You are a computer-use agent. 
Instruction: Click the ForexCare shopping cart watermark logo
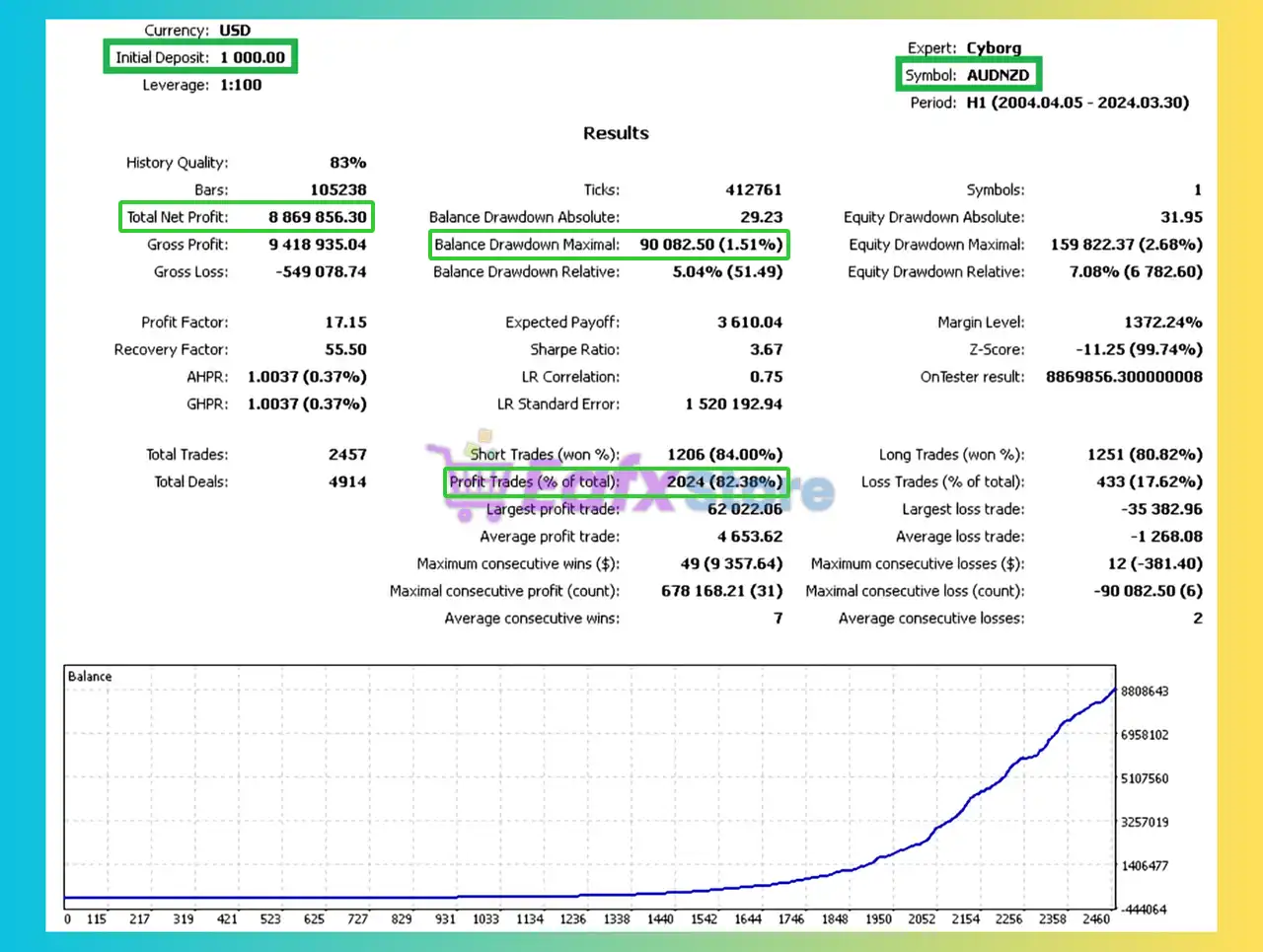(464, 474)
